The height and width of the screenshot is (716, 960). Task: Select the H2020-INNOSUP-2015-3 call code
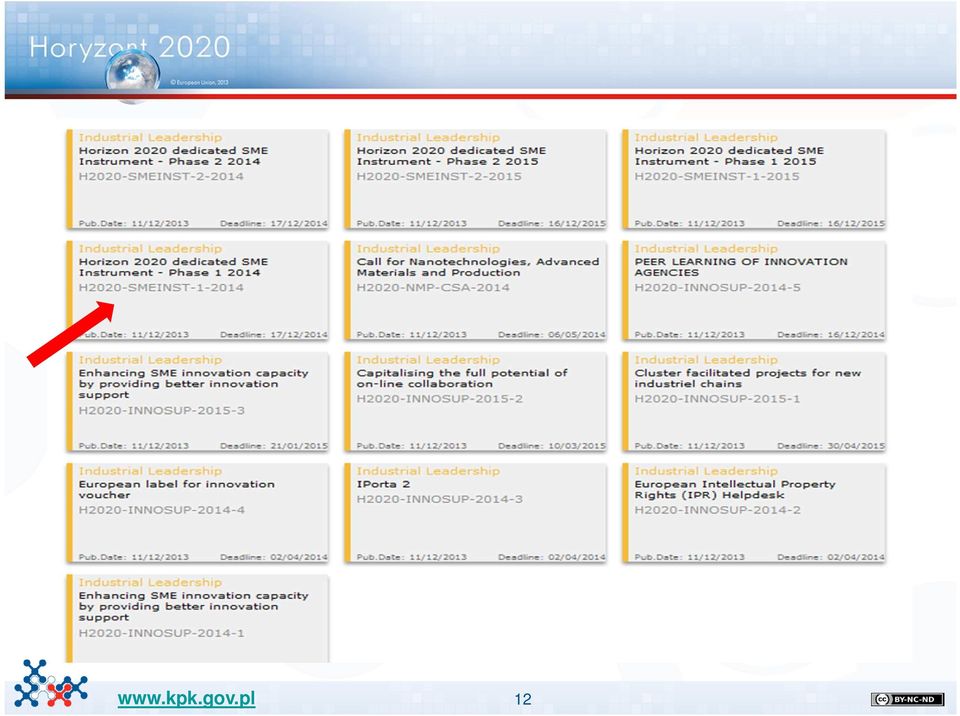[x=162, y=410]
